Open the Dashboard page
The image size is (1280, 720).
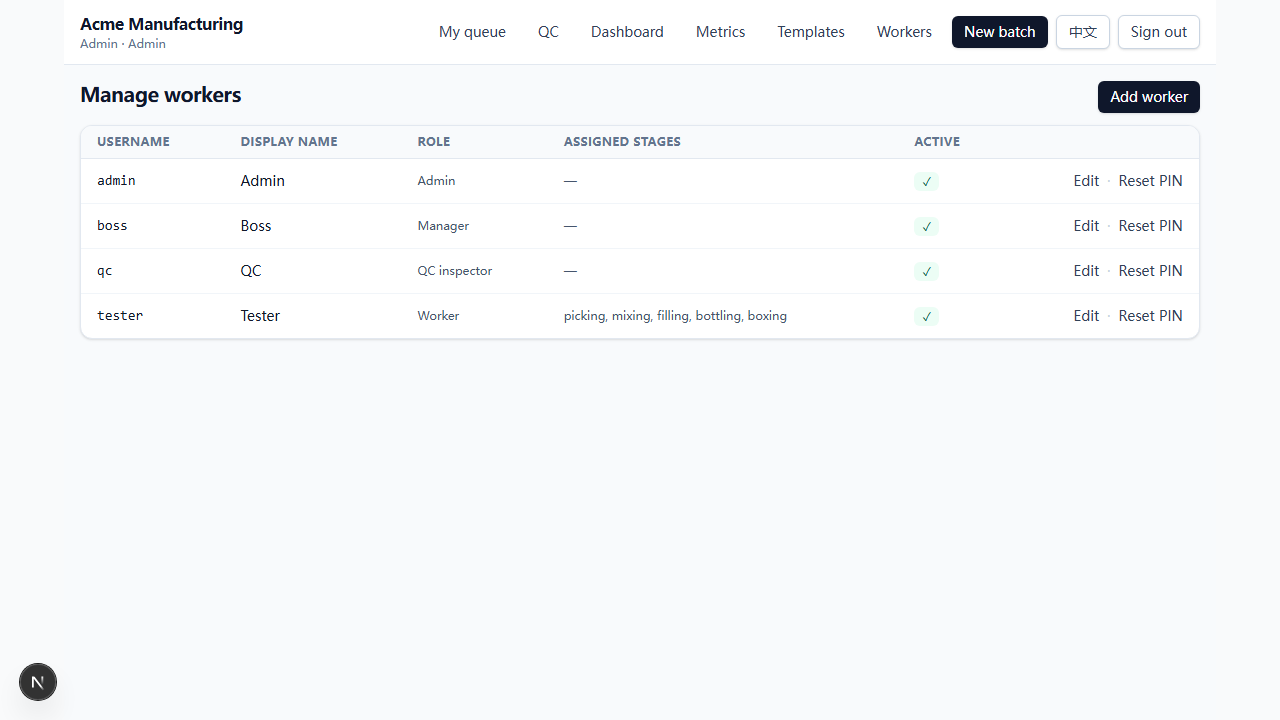tap(627, 32)
